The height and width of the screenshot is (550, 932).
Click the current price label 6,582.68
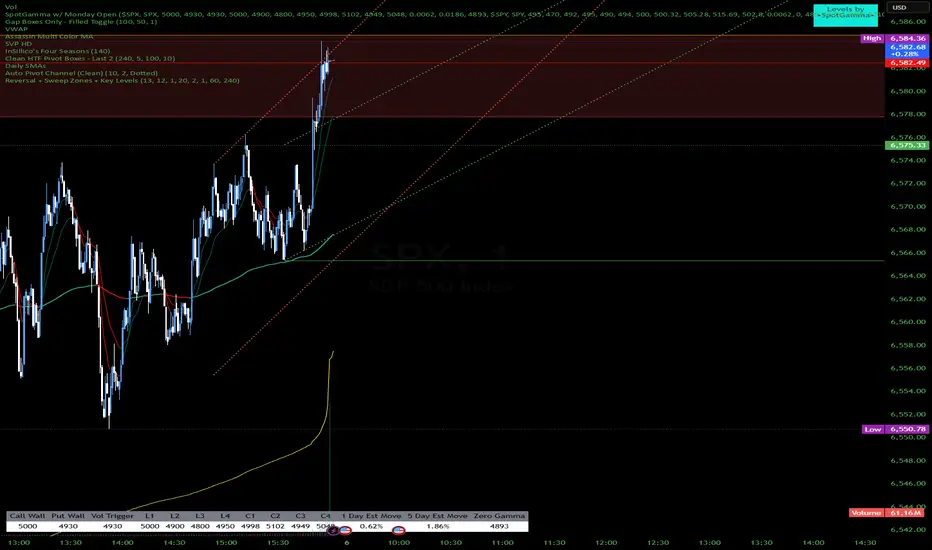907,50
